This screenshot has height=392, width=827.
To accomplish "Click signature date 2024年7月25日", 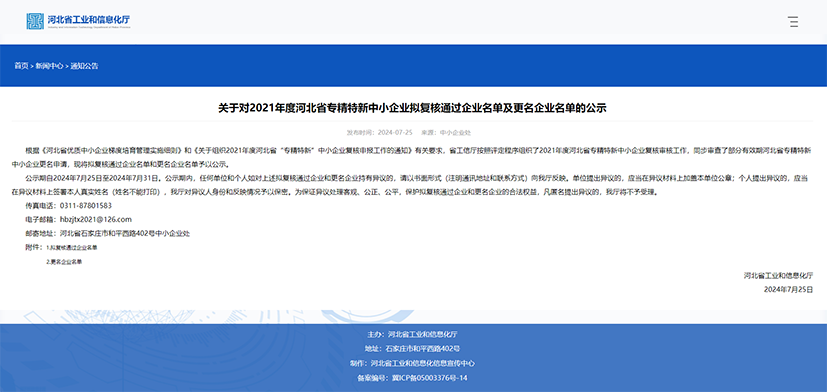I will tap(788, 289).
